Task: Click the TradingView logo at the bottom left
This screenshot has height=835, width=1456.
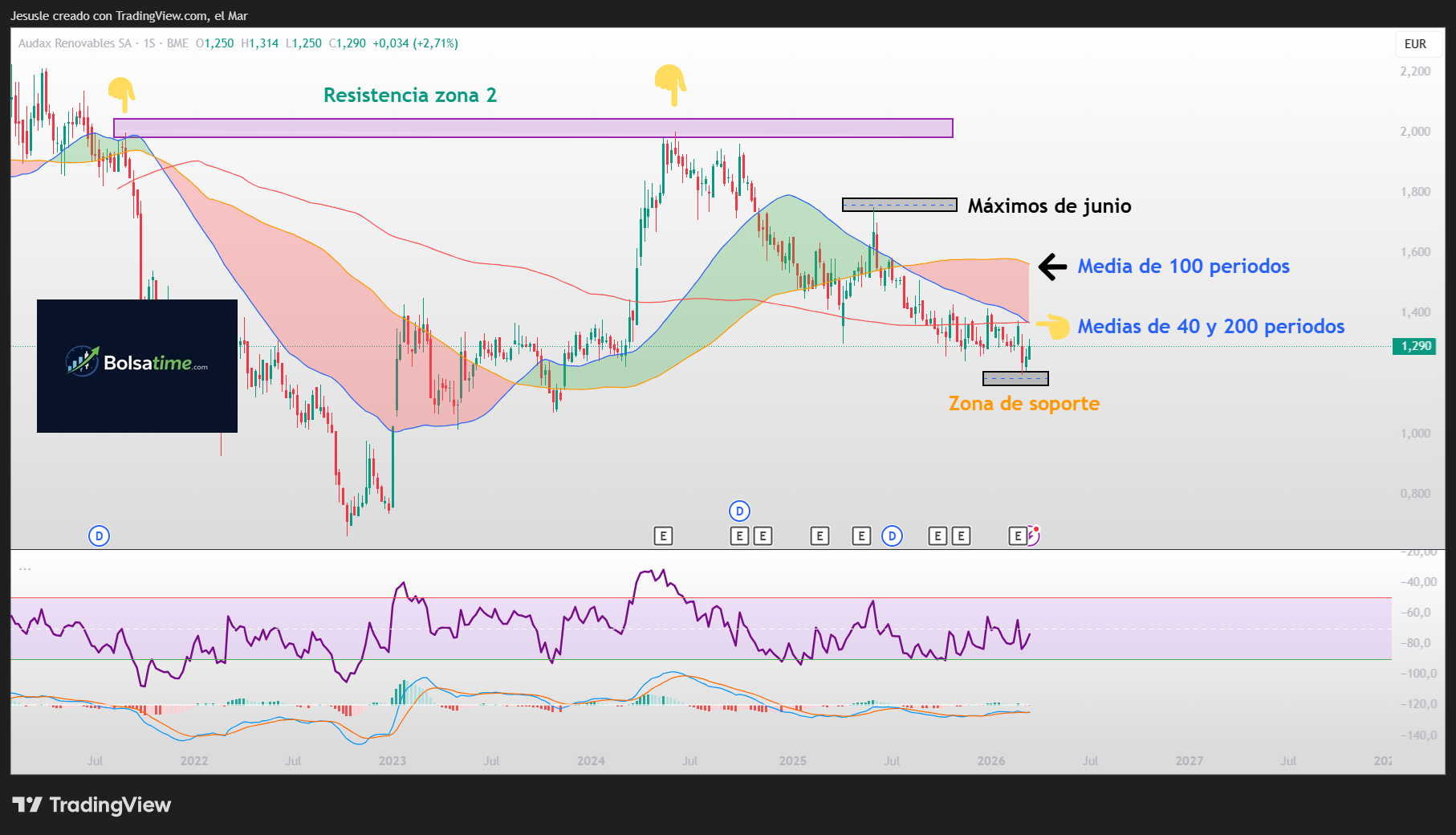Action: pyautogui.click(x=92, y=804)
